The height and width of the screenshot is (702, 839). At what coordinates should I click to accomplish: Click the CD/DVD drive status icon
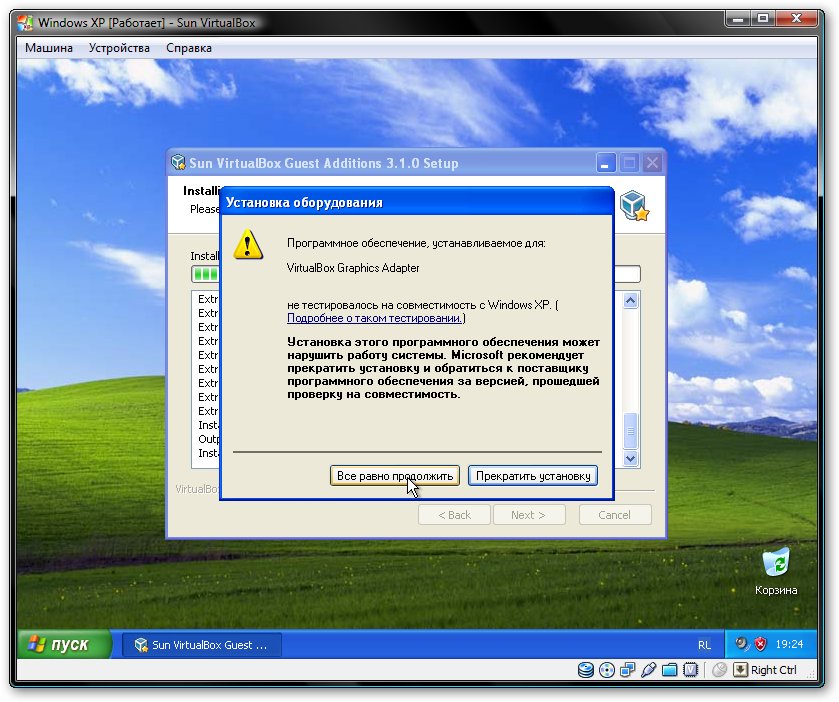click(607, 670)
